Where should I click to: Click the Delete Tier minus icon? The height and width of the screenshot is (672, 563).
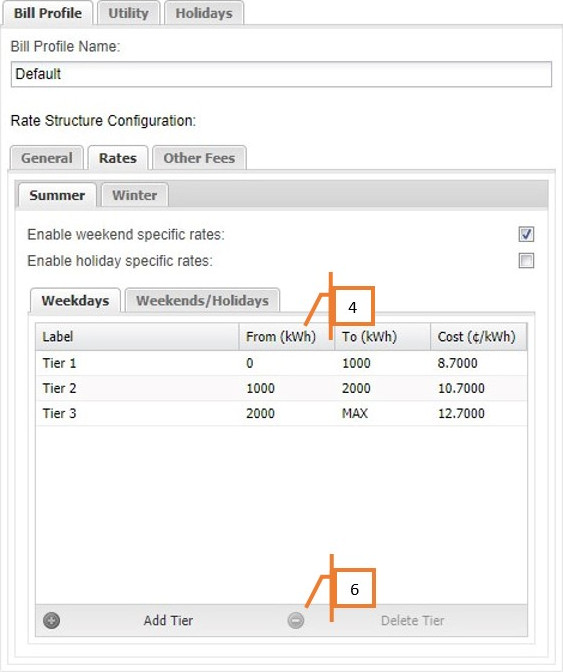[x=296, y=620]
